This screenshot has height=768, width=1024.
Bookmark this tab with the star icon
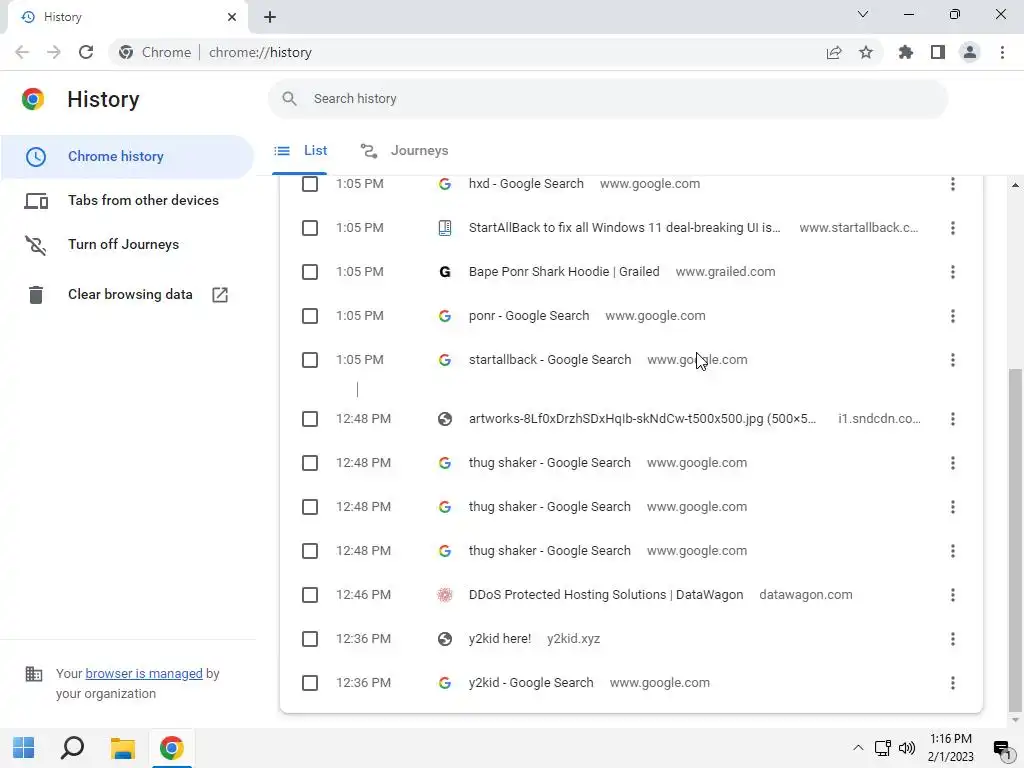click(x=866, y=52)
